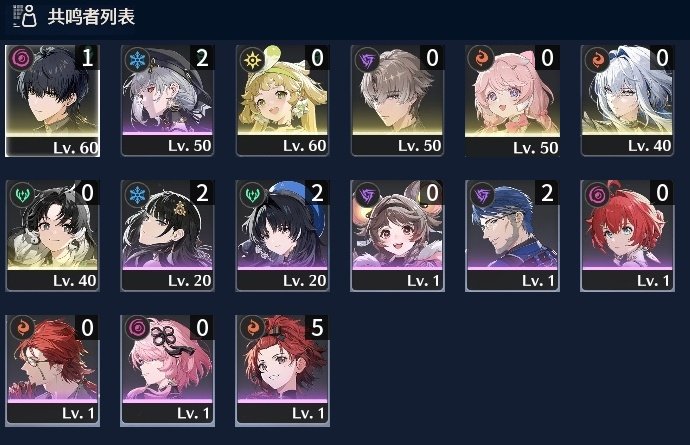Screen dimensions: 690x445
Task: Click the 共鸣者列表 title text
Action: pos(91,17)
